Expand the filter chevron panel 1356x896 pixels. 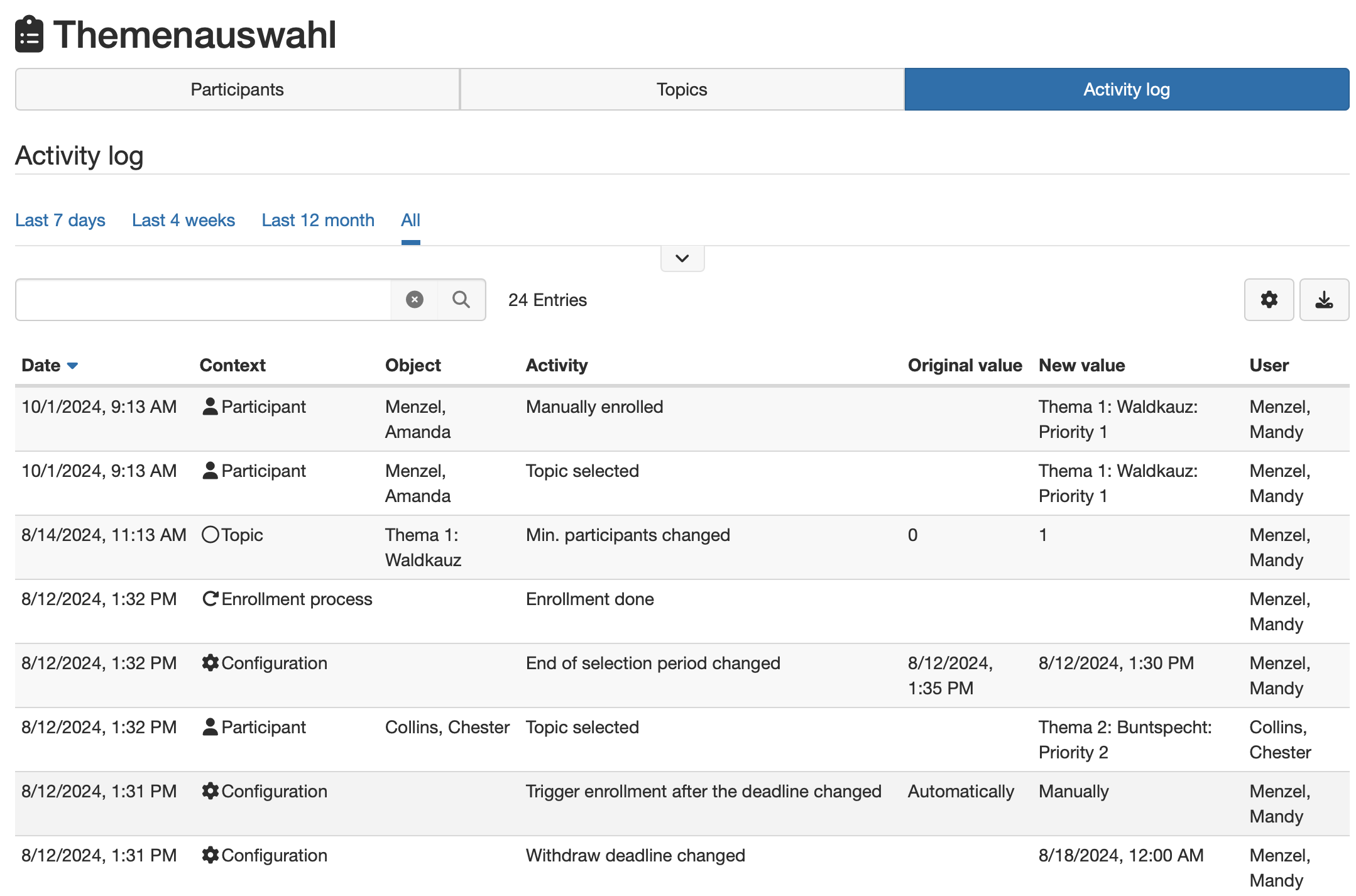point(682,258)
